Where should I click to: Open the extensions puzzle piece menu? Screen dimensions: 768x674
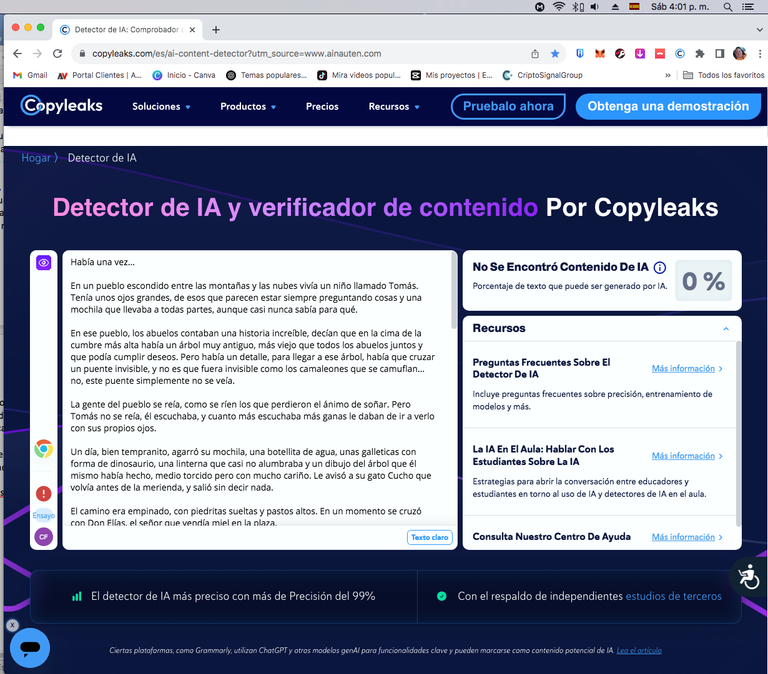click(700, 53)
